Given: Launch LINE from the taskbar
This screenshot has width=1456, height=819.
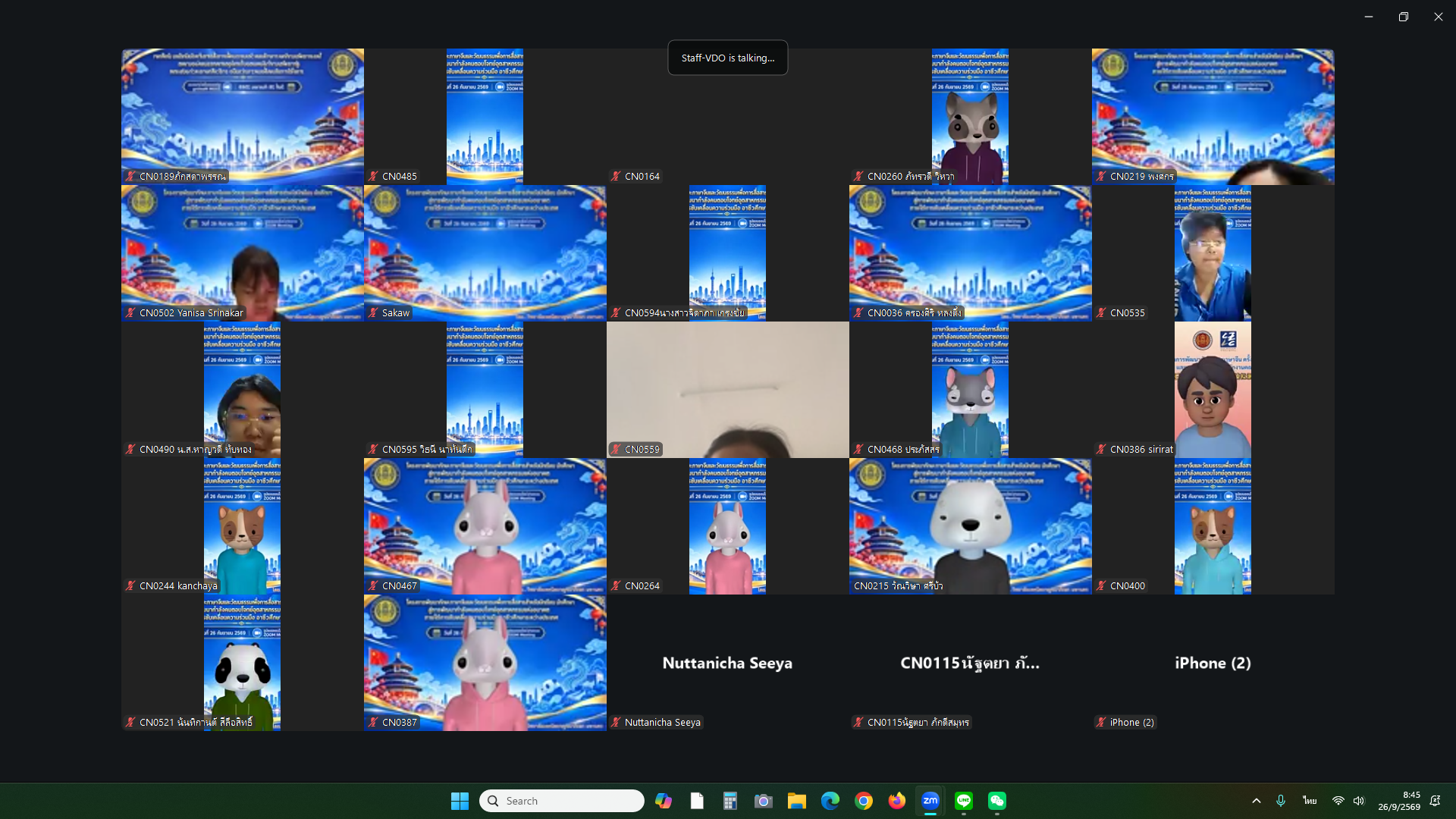Looking at the screenshot, I should pos(964,801).
